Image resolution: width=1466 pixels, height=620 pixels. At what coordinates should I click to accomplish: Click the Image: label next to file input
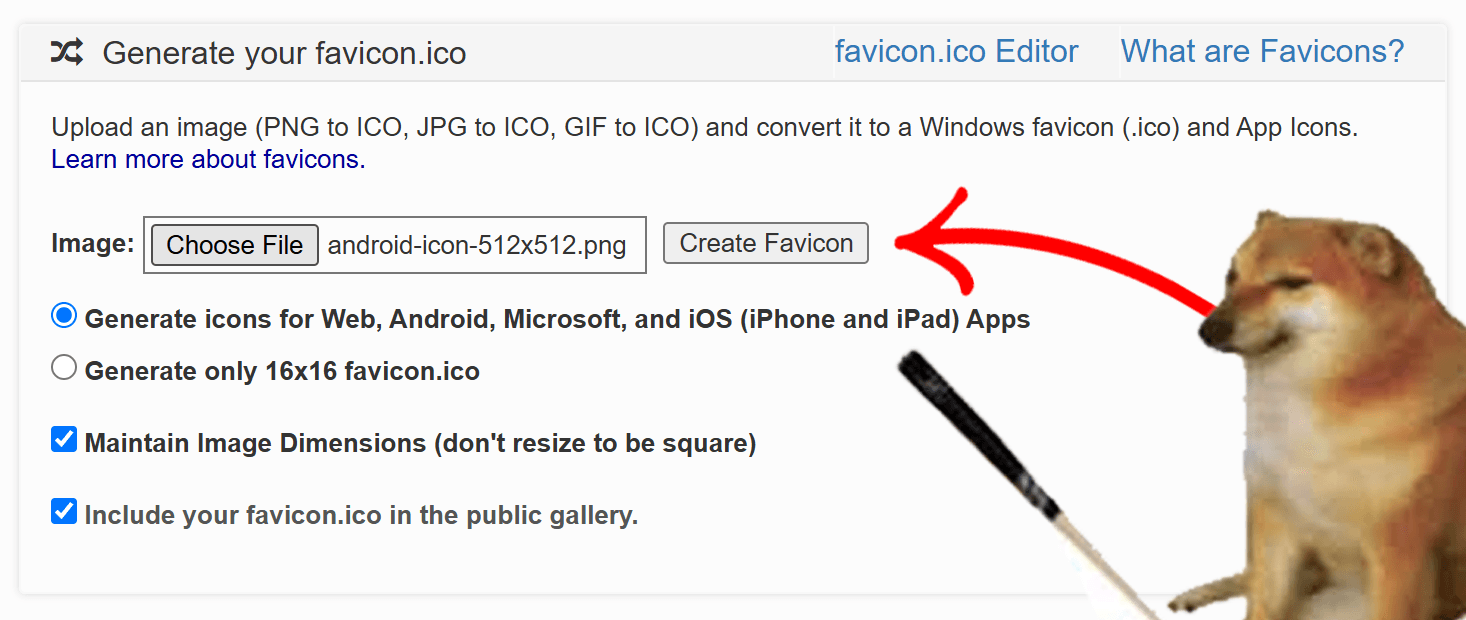pos(90,244)
